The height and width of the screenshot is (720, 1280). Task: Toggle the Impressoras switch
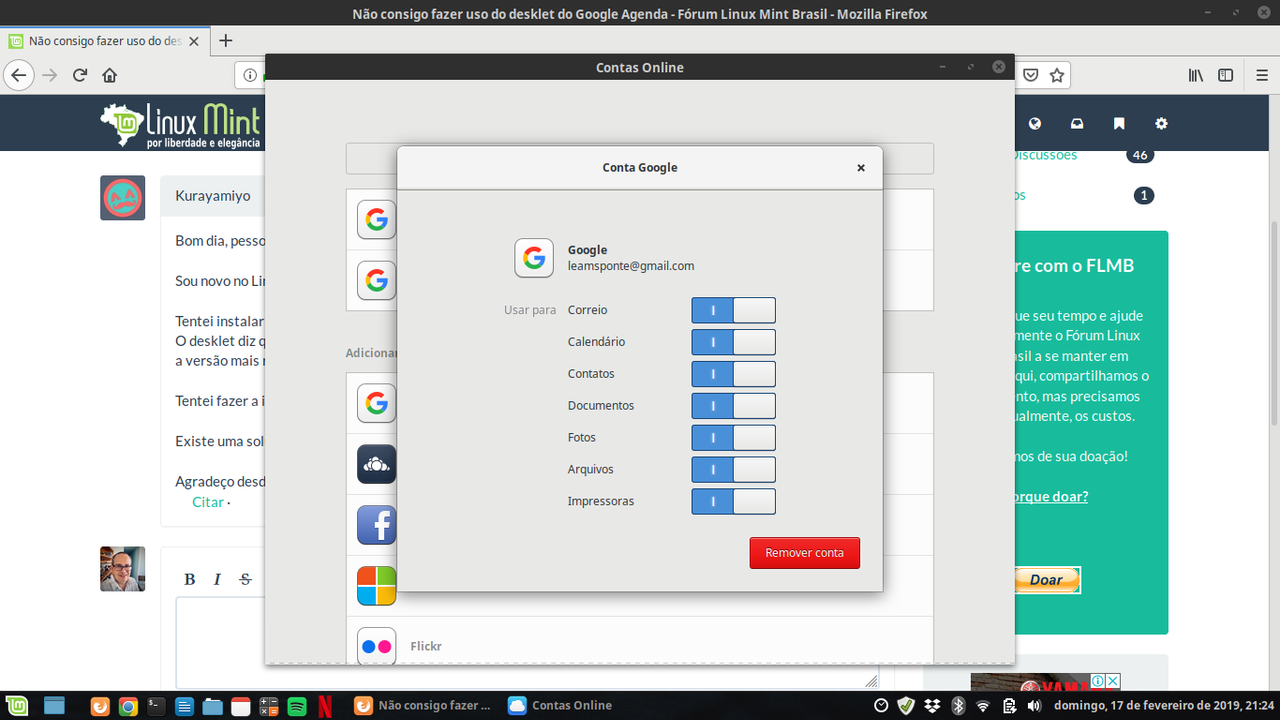[x=733, y=502]
